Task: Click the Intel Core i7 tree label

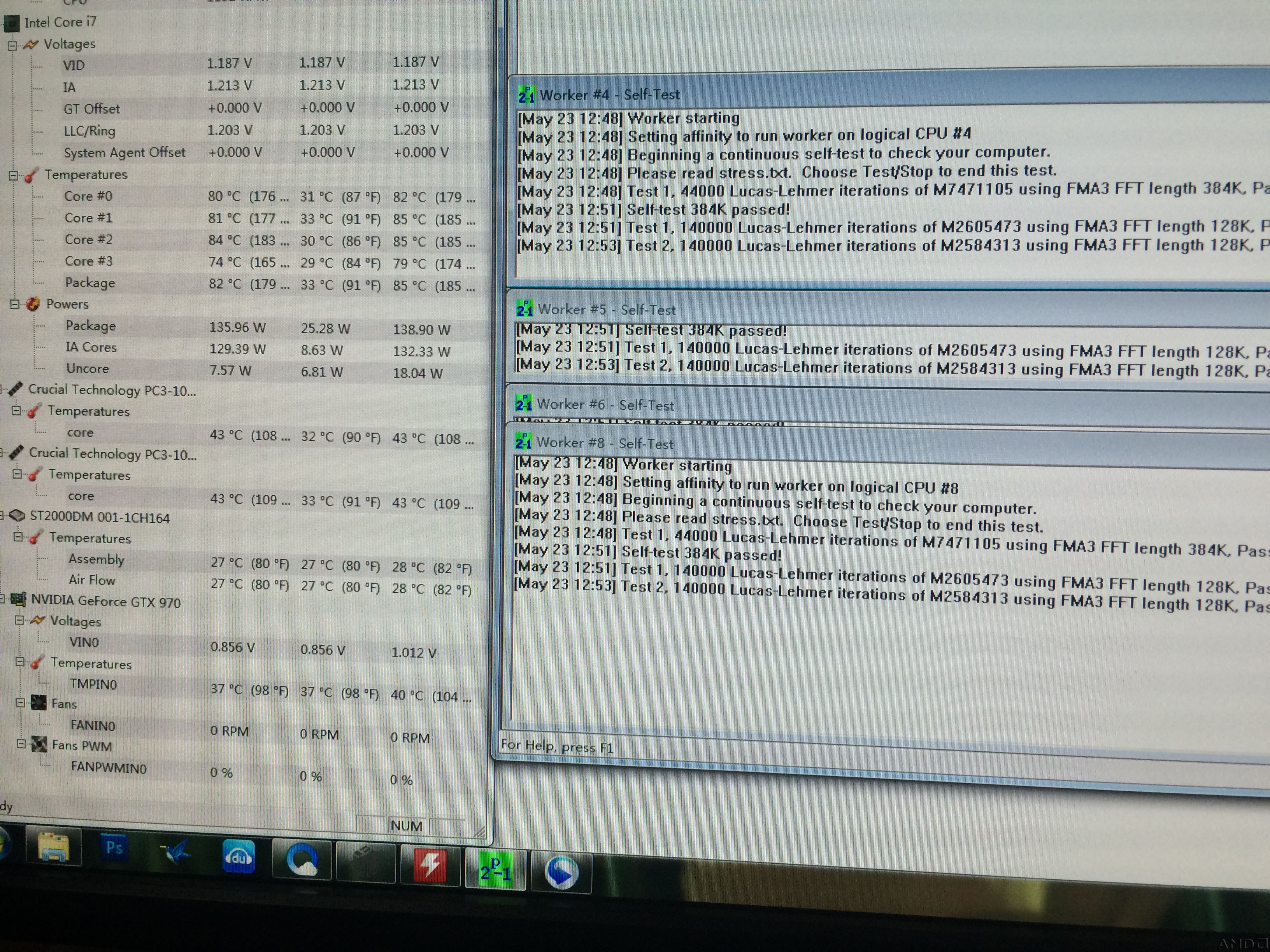Action: tap(60, 23)
